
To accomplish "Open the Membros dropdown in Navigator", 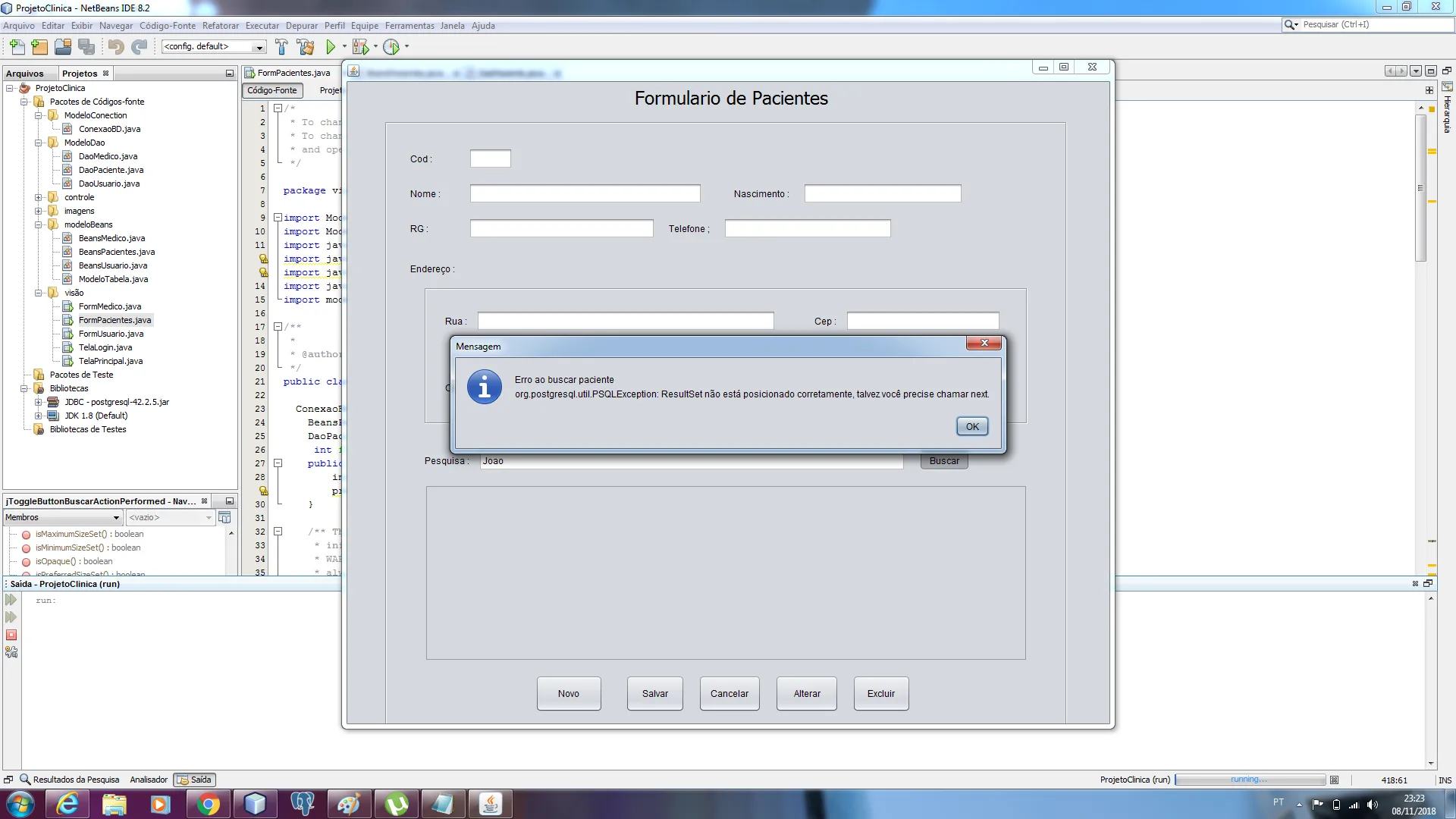I will (x=63, y=517).
